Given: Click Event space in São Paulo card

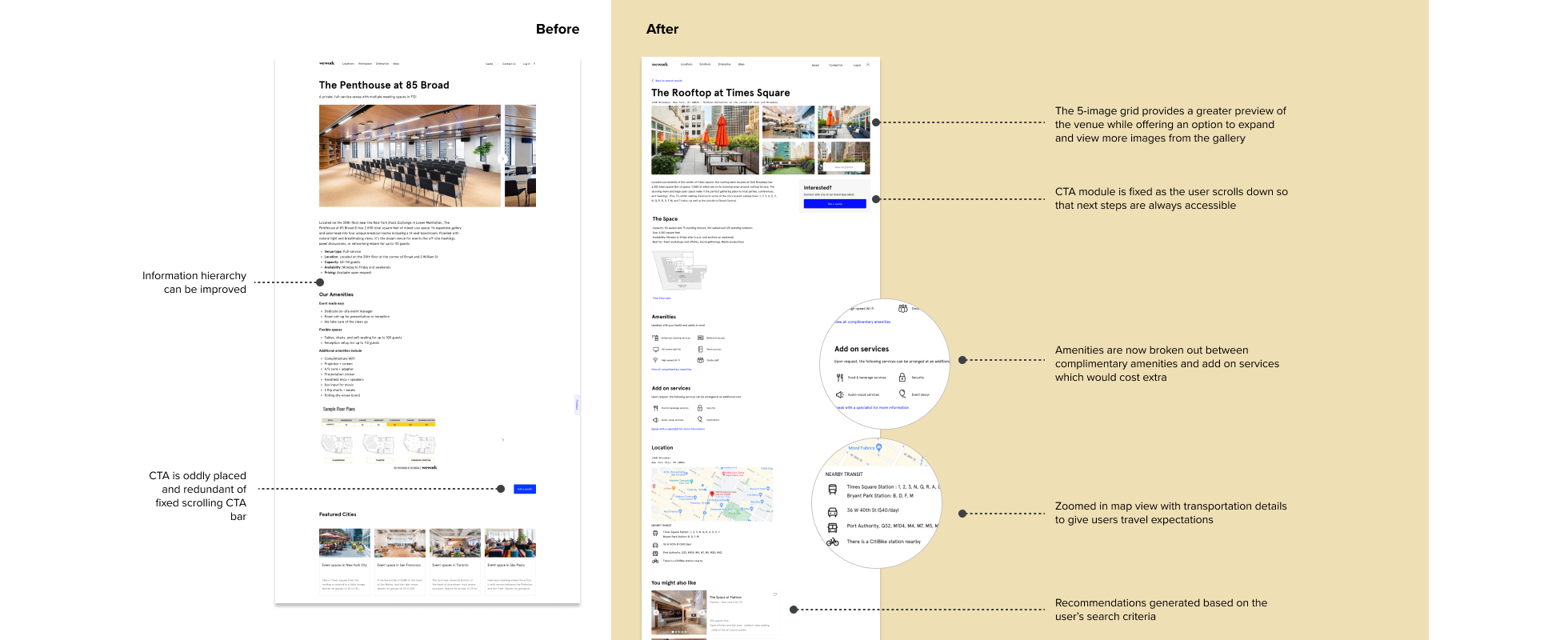Looking at the screenshot, I should tap(510, 561).
